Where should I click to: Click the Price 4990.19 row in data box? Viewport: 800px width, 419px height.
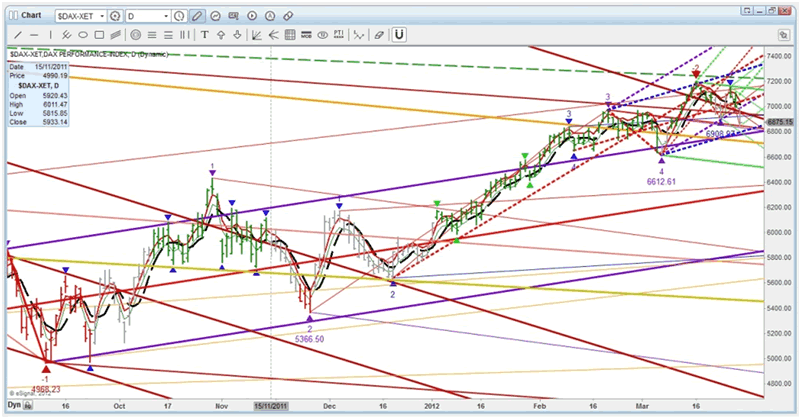click(x=38, y=76)
